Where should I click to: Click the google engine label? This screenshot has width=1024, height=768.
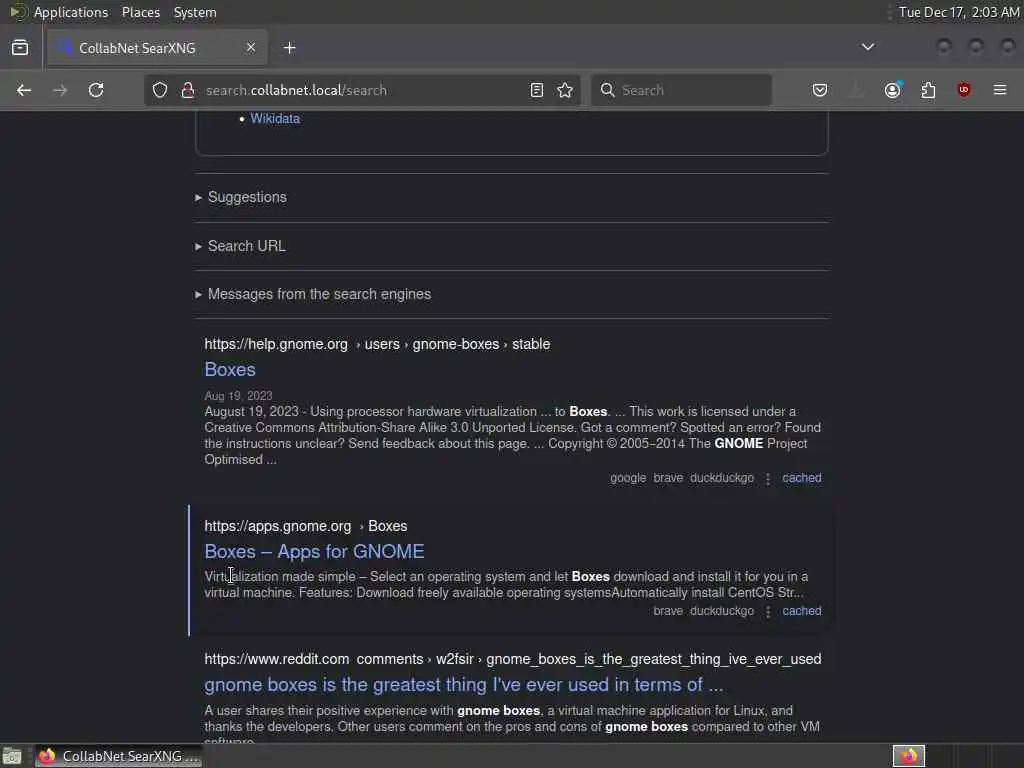(x=628, y=478)
